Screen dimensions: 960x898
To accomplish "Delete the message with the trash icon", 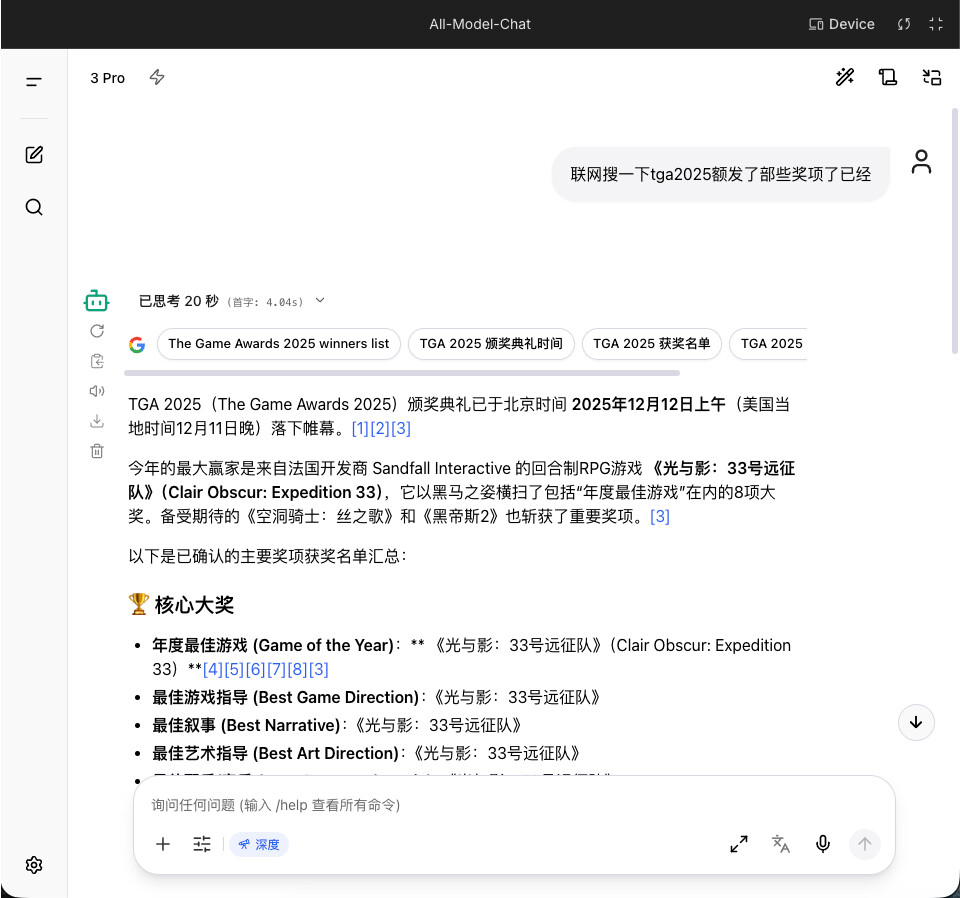I will 97,451.
